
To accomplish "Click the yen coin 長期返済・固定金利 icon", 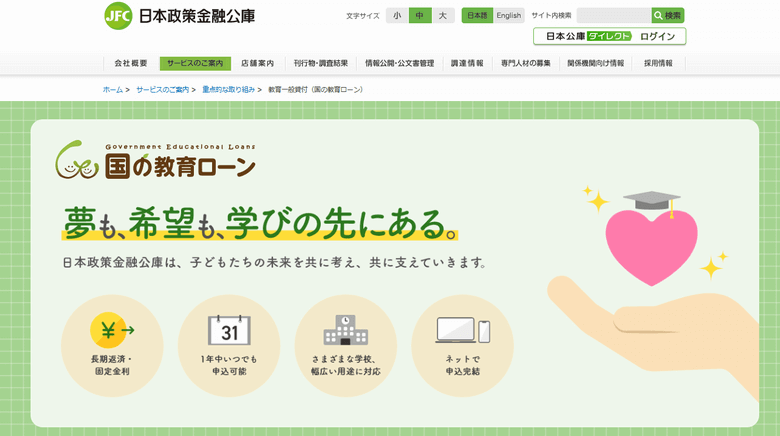I will (112, 330).
